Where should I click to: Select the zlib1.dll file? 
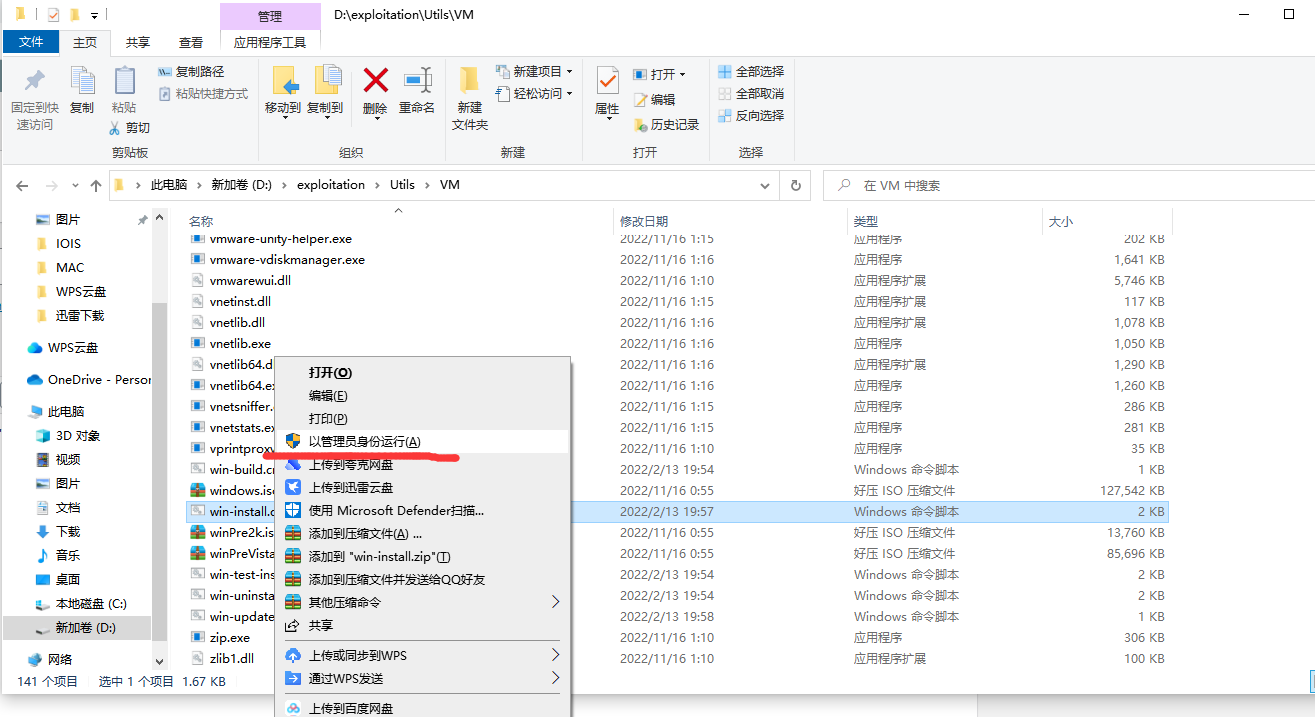coord(222,658)
